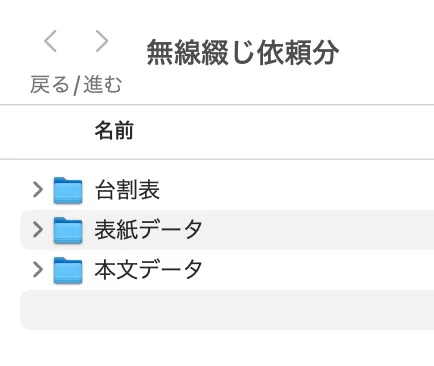The image size is (434, 366).
Task: Click the 台割表 folder icon
Action: [68, 190]
